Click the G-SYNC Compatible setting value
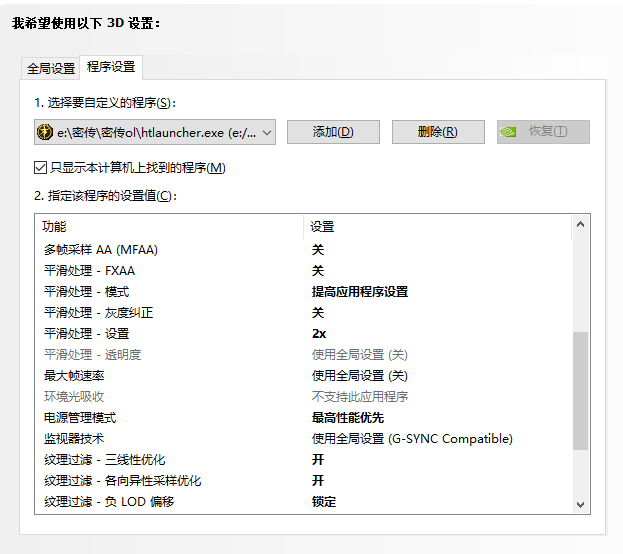The height and width of the screenshot is (554, 623). [x=412, y=439]
